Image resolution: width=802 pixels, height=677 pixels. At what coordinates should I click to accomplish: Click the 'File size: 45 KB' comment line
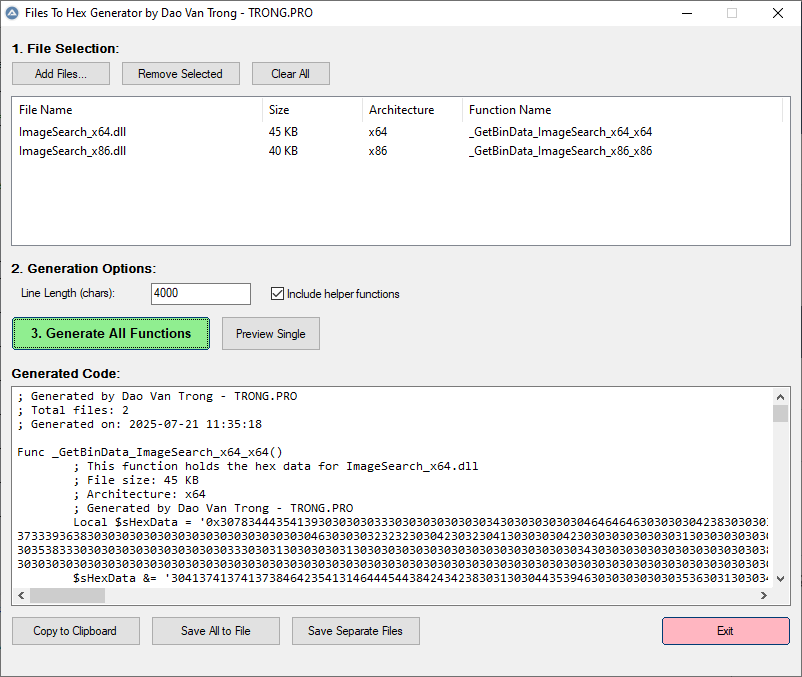pyautogui.click(x=136, y=480)
